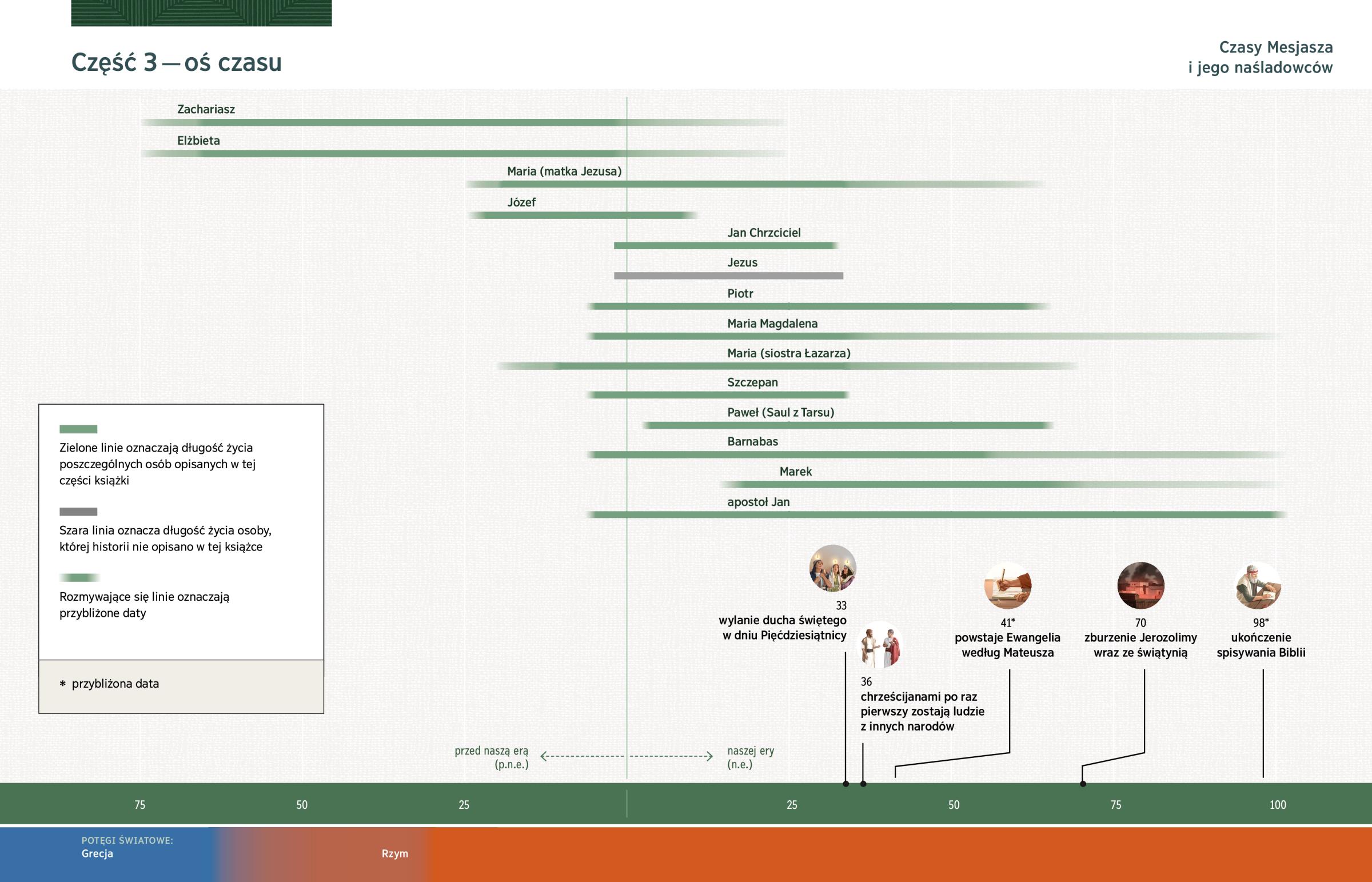
Task: Click the timeline dot marking year 70
Action: (x=1083, y=784)
